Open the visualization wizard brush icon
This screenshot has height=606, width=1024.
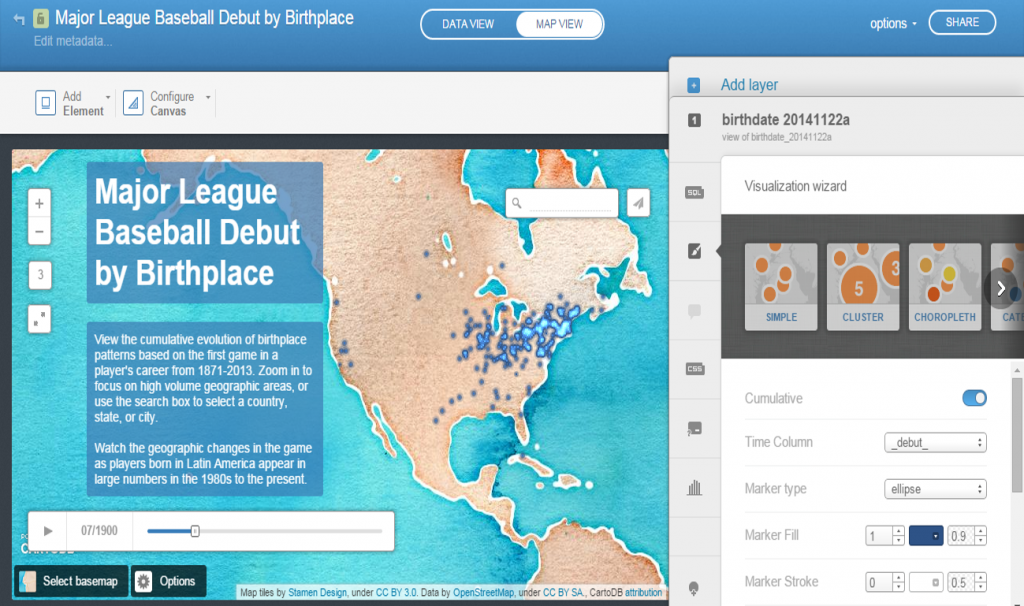tap(694, 251)
